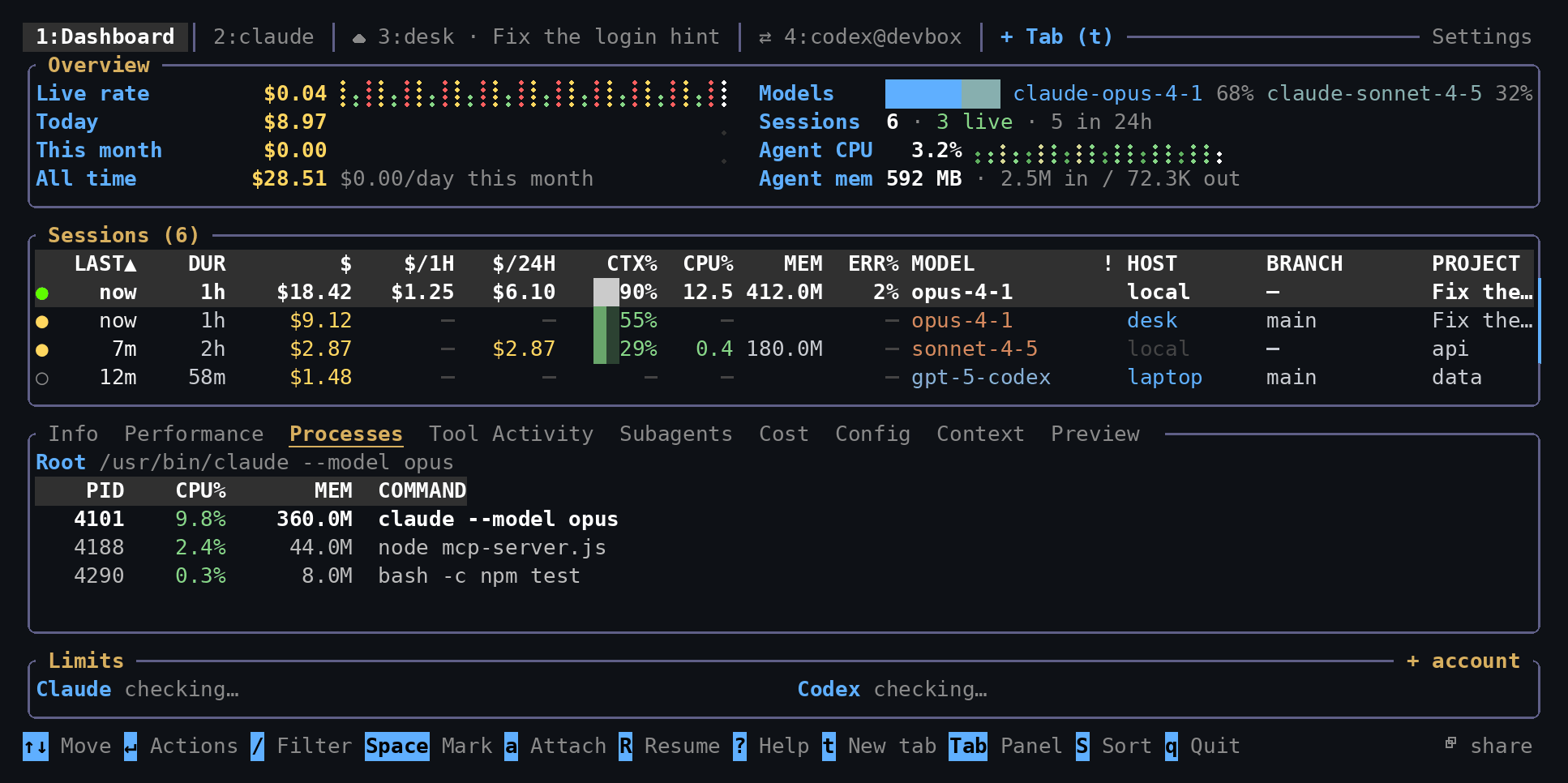Select the Tool Activity panel tab
1568x783 pixels.
511,434
